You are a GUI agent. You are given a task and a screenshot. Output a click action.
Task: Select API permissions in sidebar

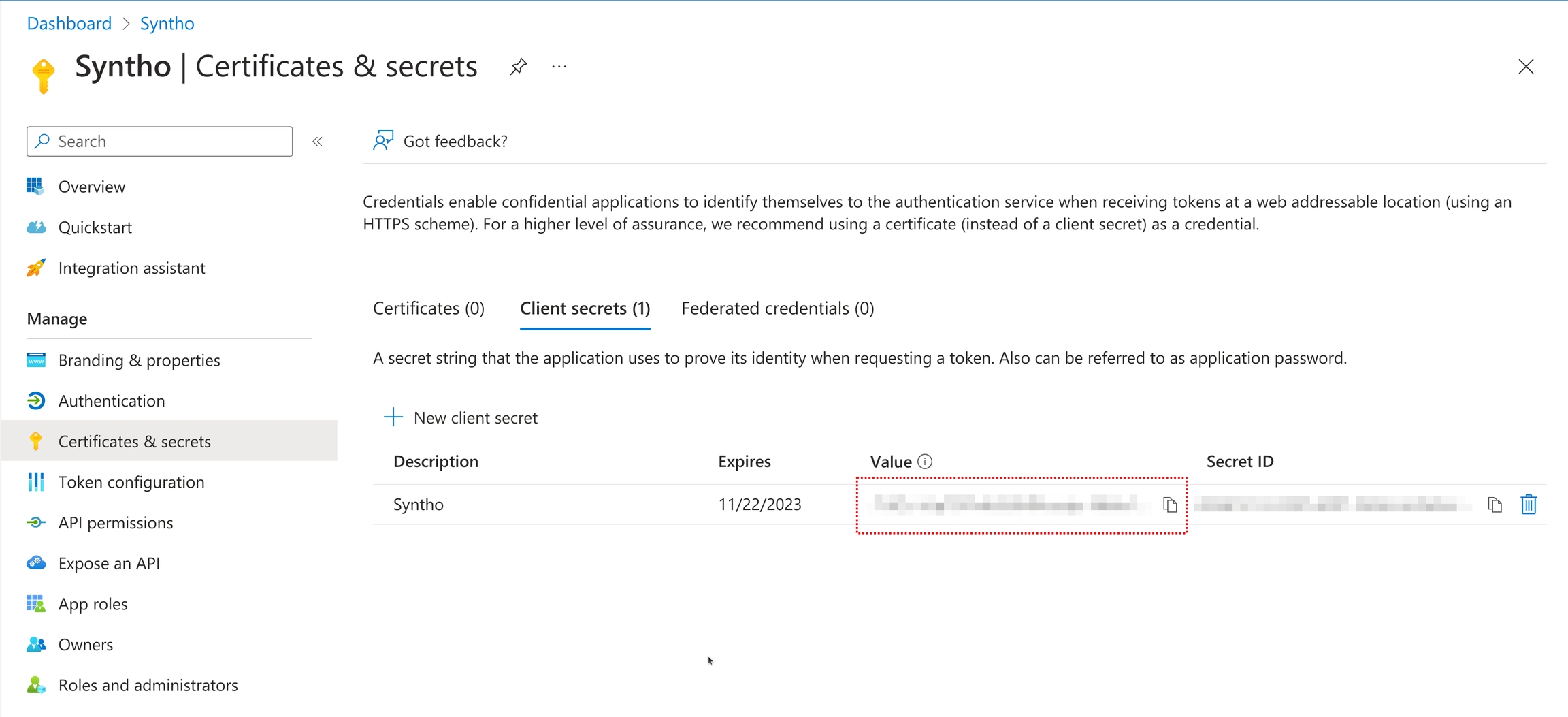tap(115, 523)
